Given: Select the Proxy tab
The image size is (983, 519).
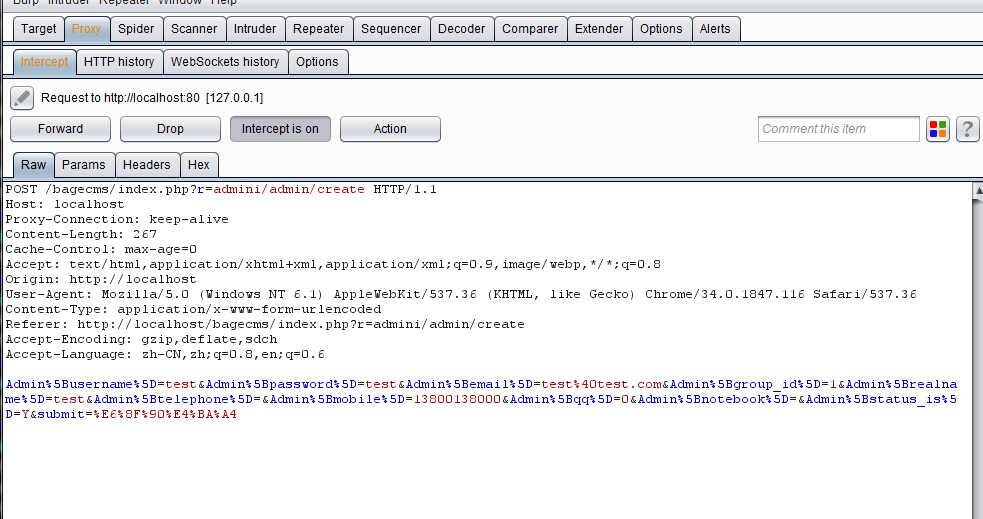Looking at the screenshot, I should [87, 29].
